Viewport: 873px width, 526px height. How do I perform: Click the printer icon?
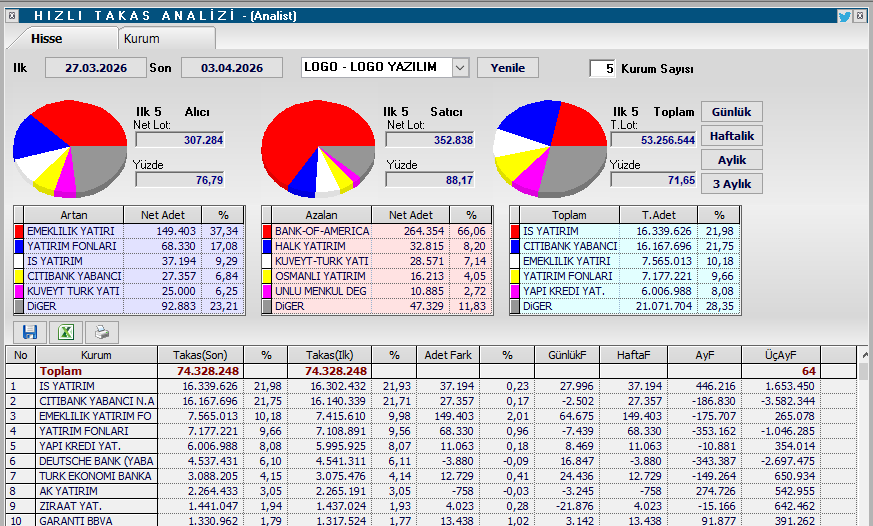pos(102,332)
